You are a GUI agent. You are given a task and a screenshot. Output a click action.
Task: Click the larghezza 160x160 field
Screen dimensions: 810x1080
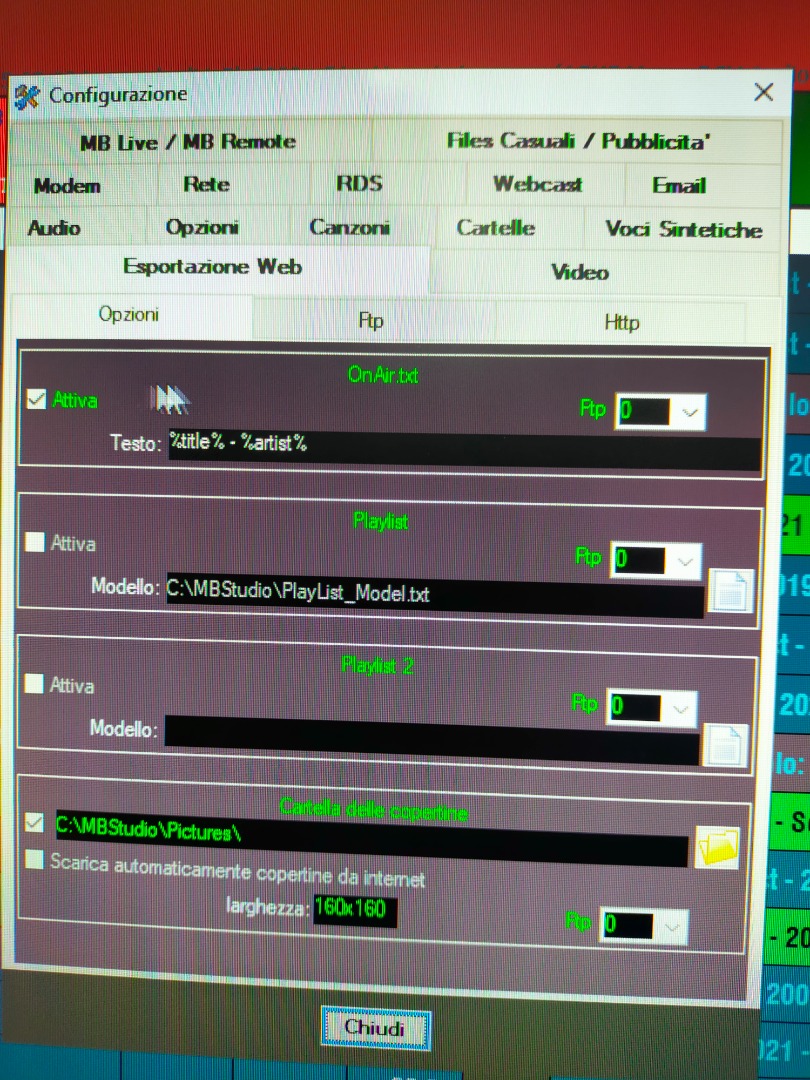pos(355,909)
